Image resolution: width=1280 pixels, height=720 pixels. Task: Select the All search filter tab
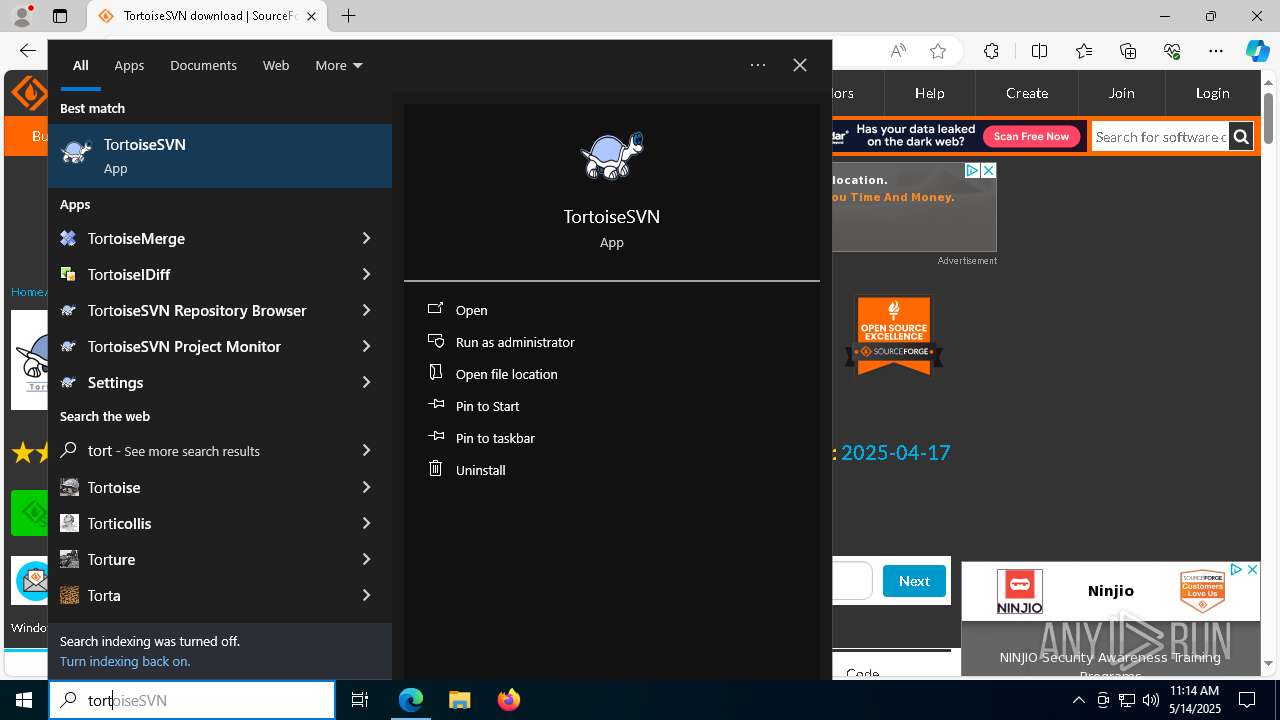tap(80, 65)
